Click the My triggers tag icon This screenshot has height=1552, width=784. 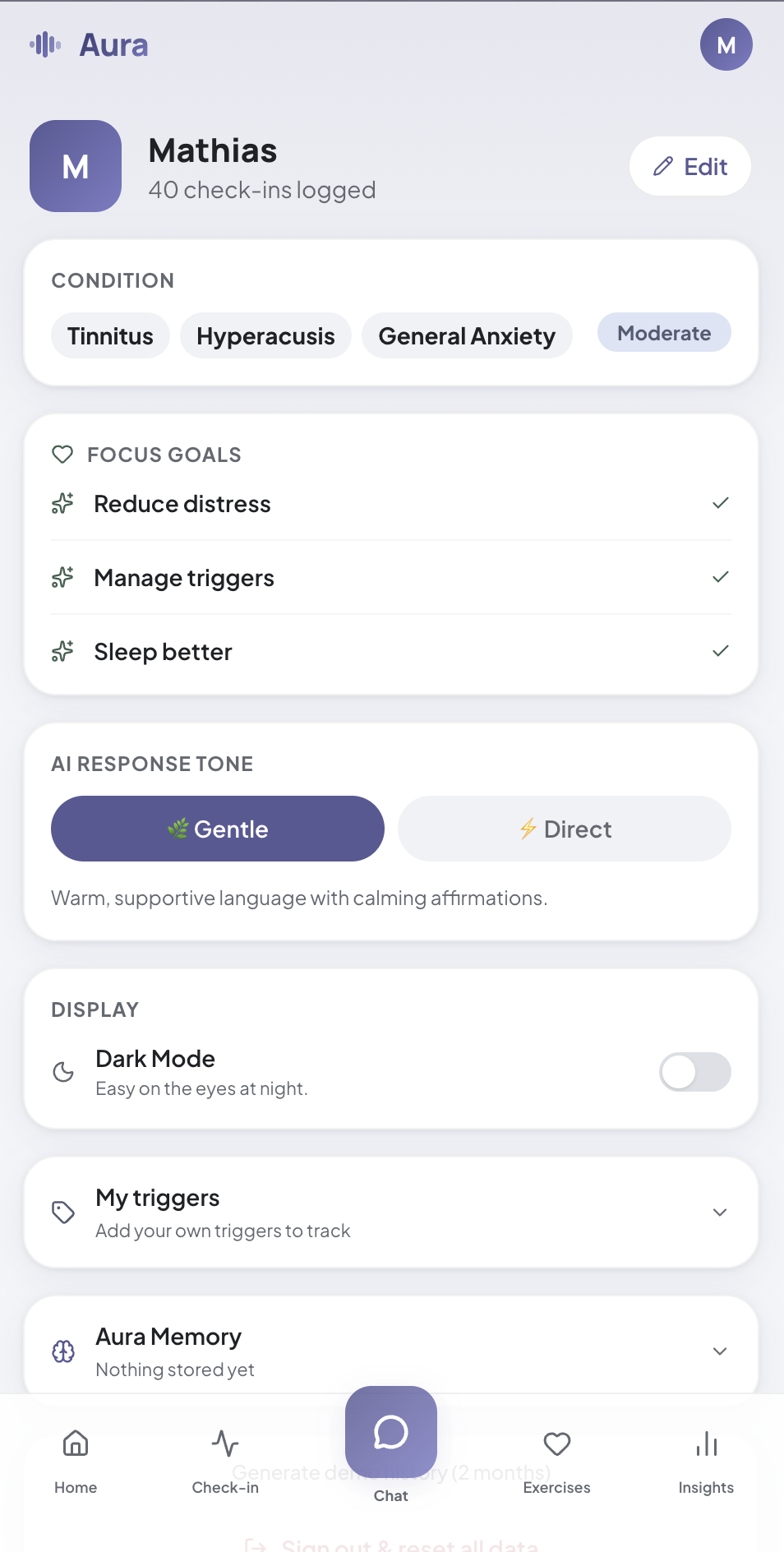pyautogui.click(x=63, y=1212)
